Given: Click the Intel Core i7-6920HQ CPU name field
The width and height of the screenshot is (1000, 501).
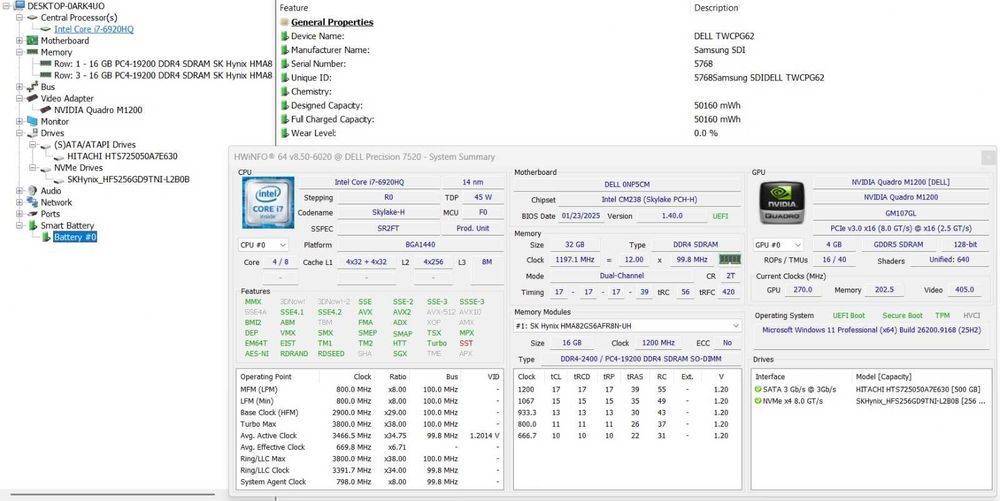Looking at the screenshot, I should (x=369, y=182).
